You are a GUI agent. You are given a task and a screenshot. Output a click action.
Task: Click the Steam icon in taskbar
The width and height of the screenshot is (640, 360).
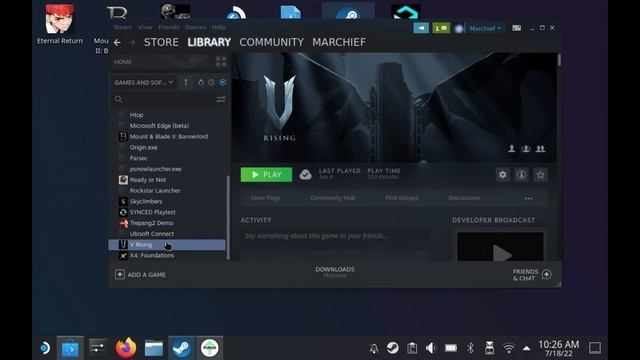[x=182, y=348]
